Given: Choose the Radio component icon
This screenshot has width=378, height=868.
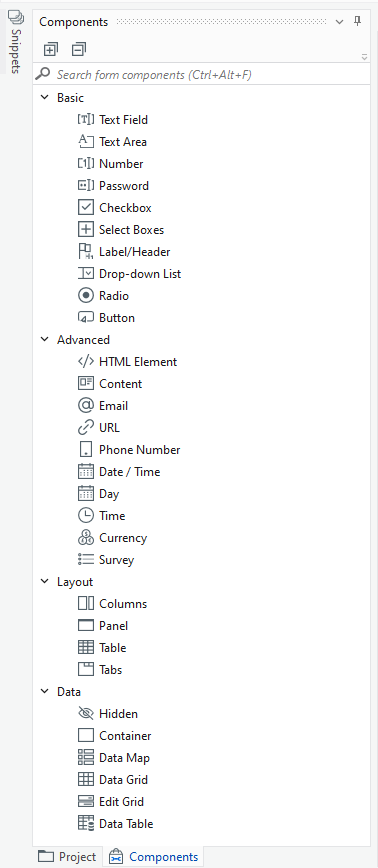Looking at the screenshot, I should (x=86, y=296).
